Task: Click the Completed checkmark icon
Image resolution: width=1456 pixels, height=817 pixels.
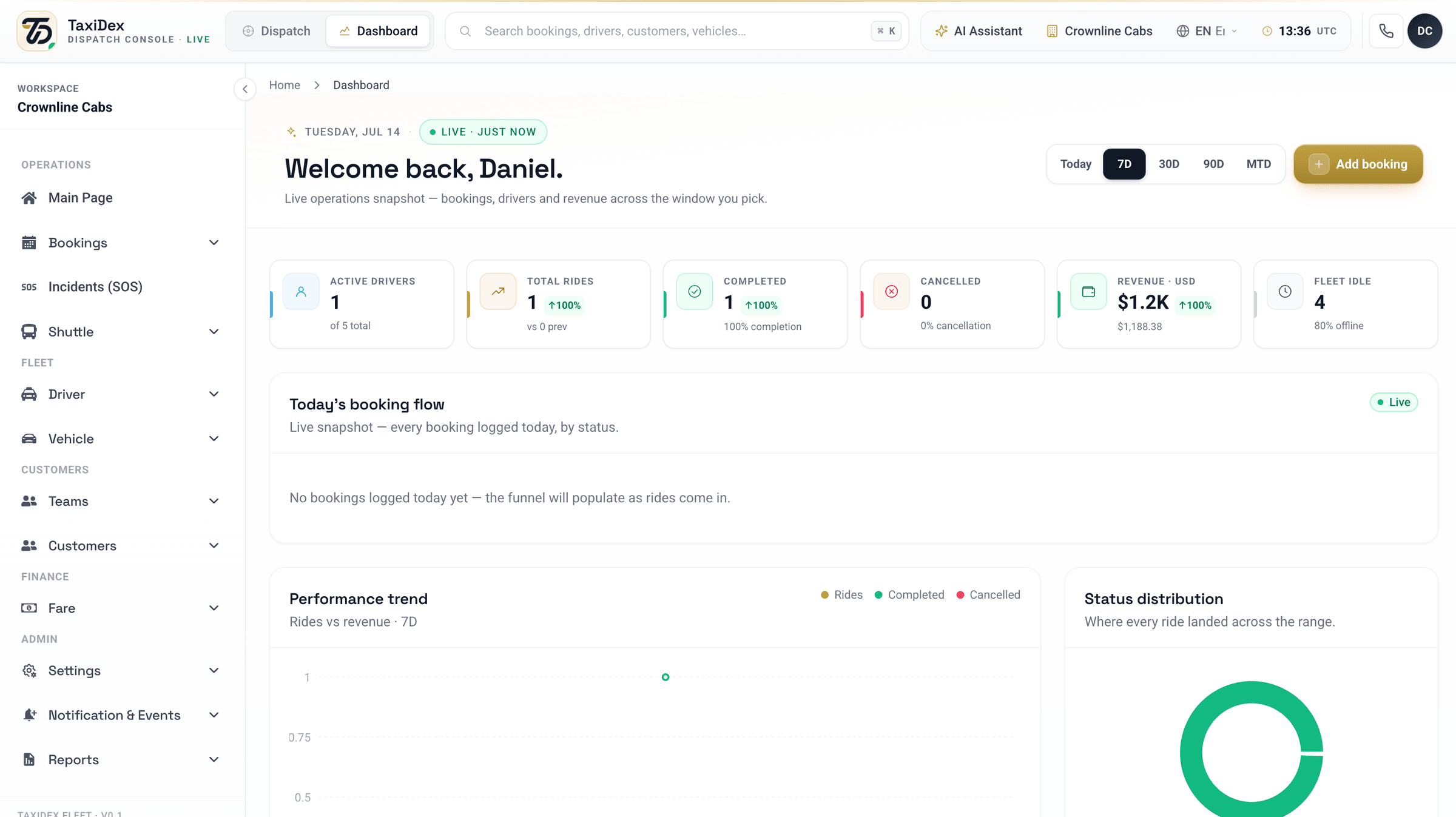Action: [x=695, y=292]
